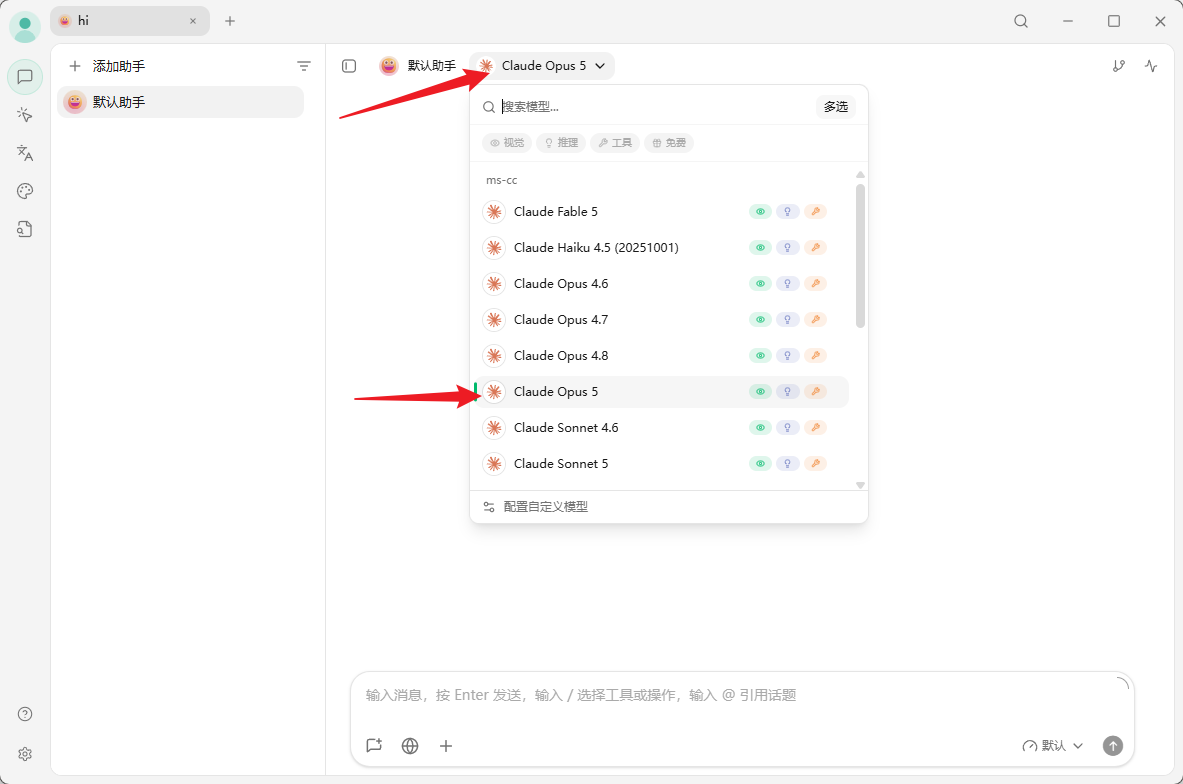This screenshot has width=1183, height=784.
Task: Select Claude Sonnet 4.6 model
Action: point(662,428)
